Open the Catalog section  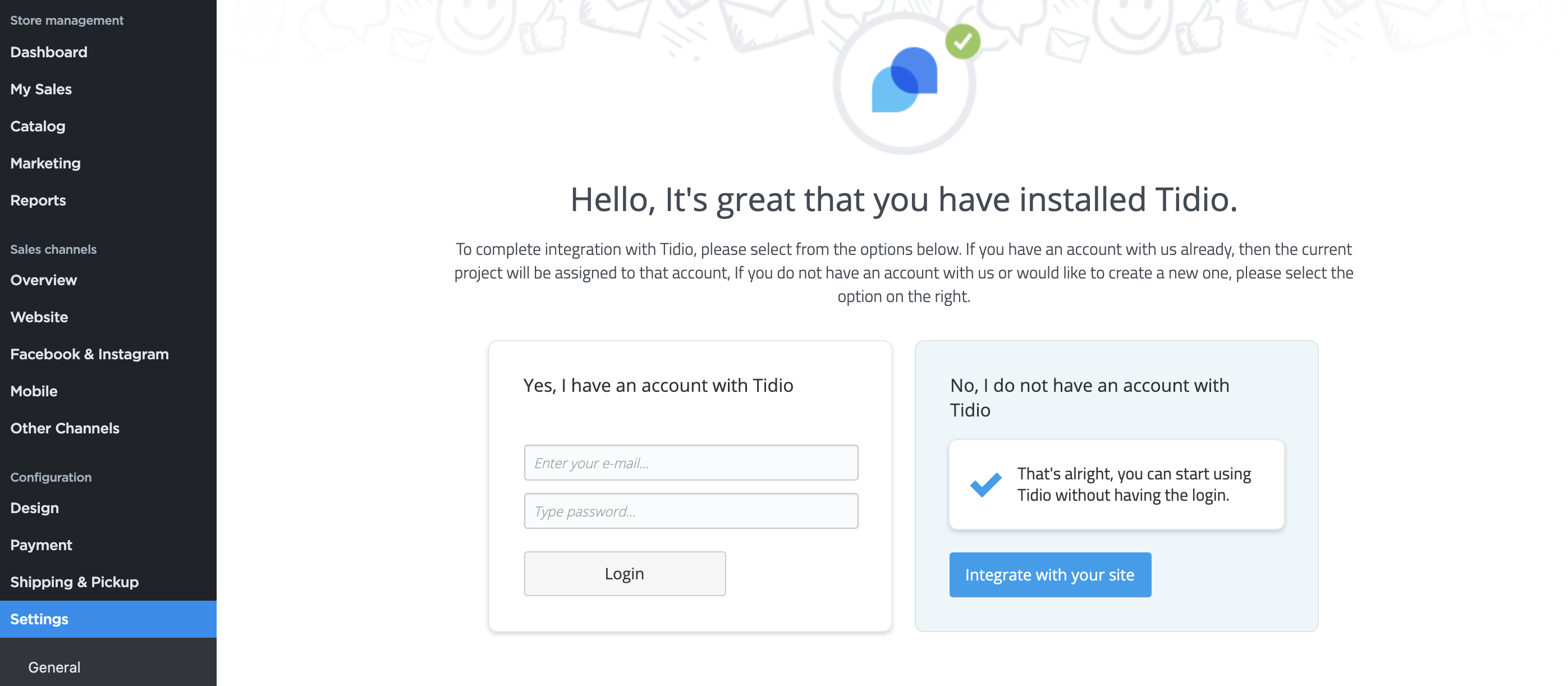(x=38, y=126)
